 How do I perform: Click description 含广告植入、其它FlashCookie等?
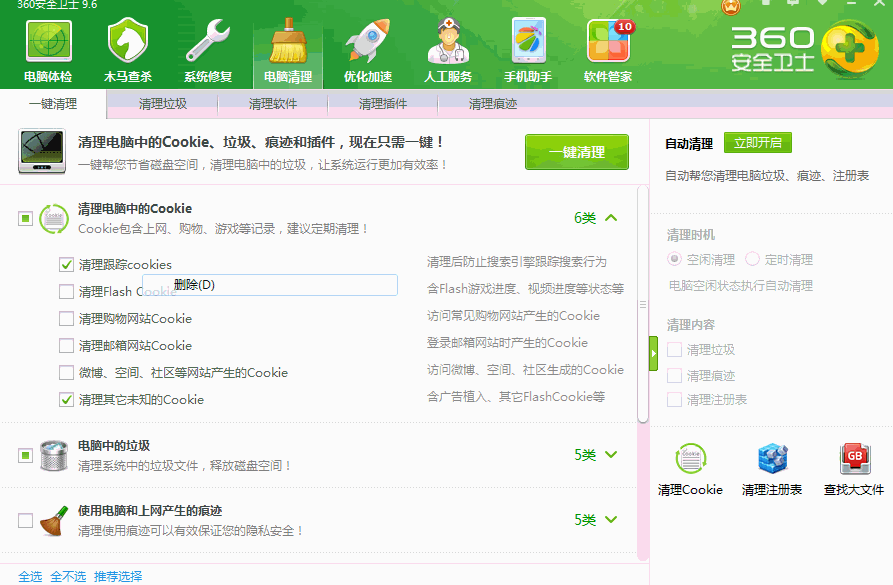[516, 396]
